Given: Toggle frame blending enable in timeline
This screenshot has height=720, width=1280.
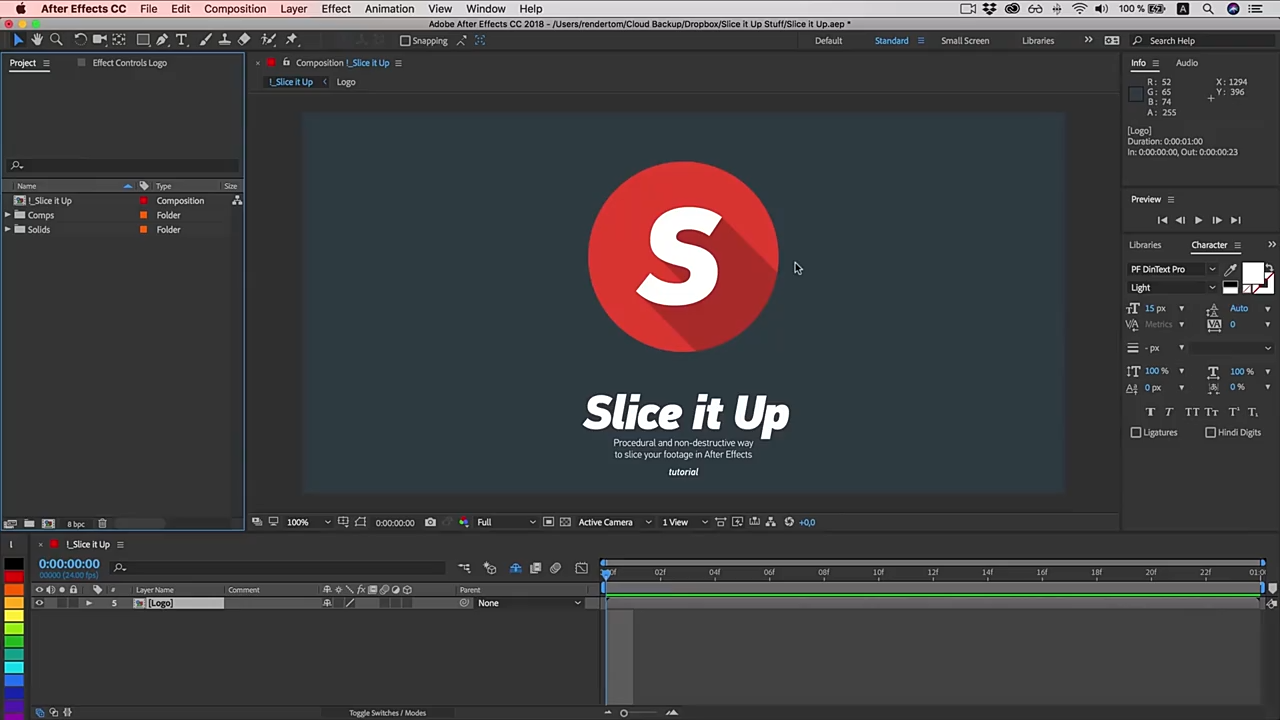Looking at the screenshot, I should (535, 569).
